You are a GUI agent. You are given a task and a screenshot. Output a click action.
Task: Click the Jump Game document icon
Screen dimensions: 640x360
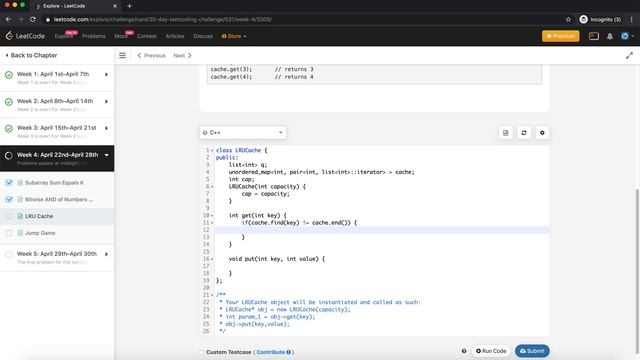(x=20, y=233)
